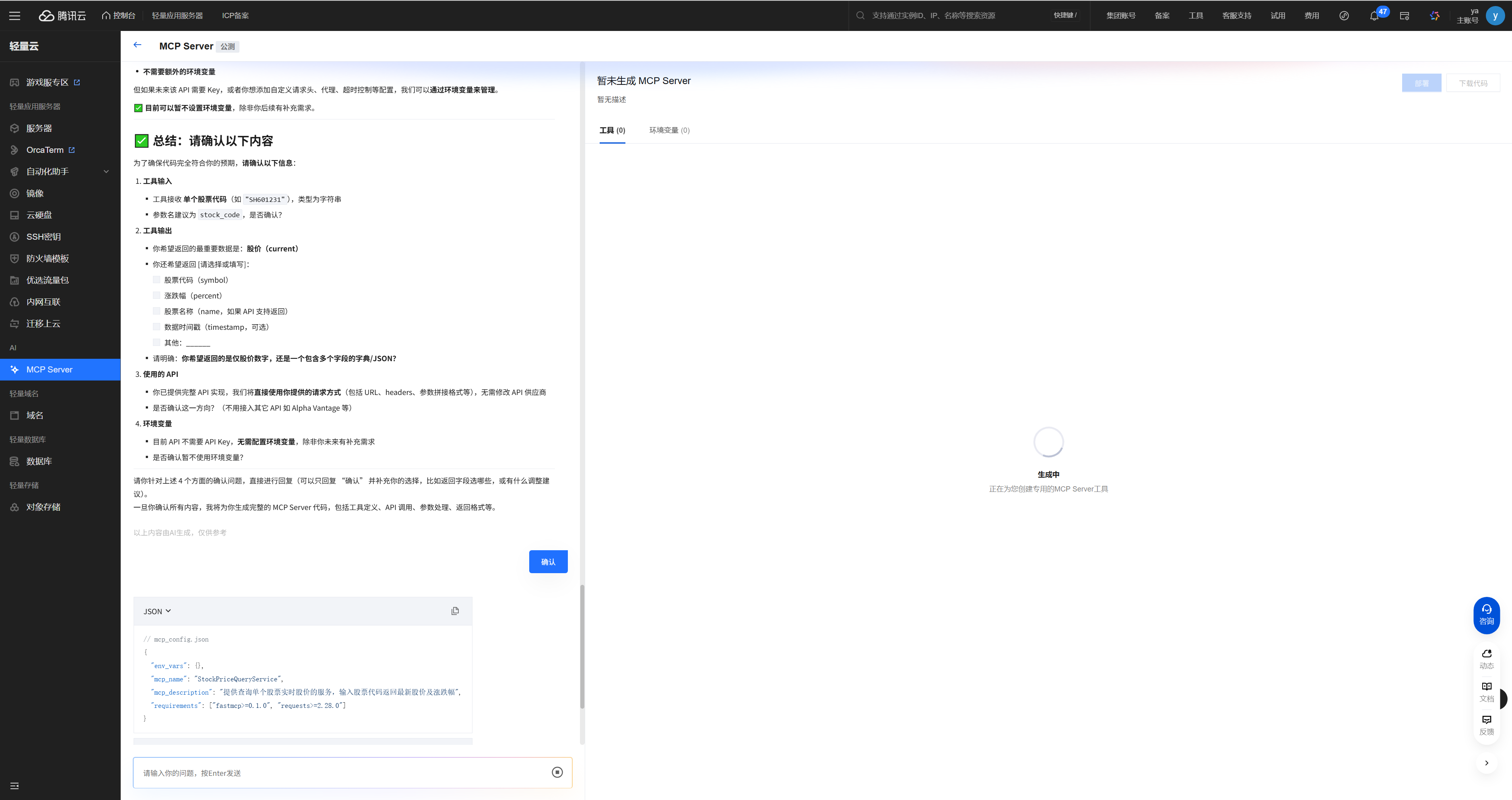Viewport: 1512px width, 800px height.
Task: Copy the JSON code block
Action: coord(455,611)
